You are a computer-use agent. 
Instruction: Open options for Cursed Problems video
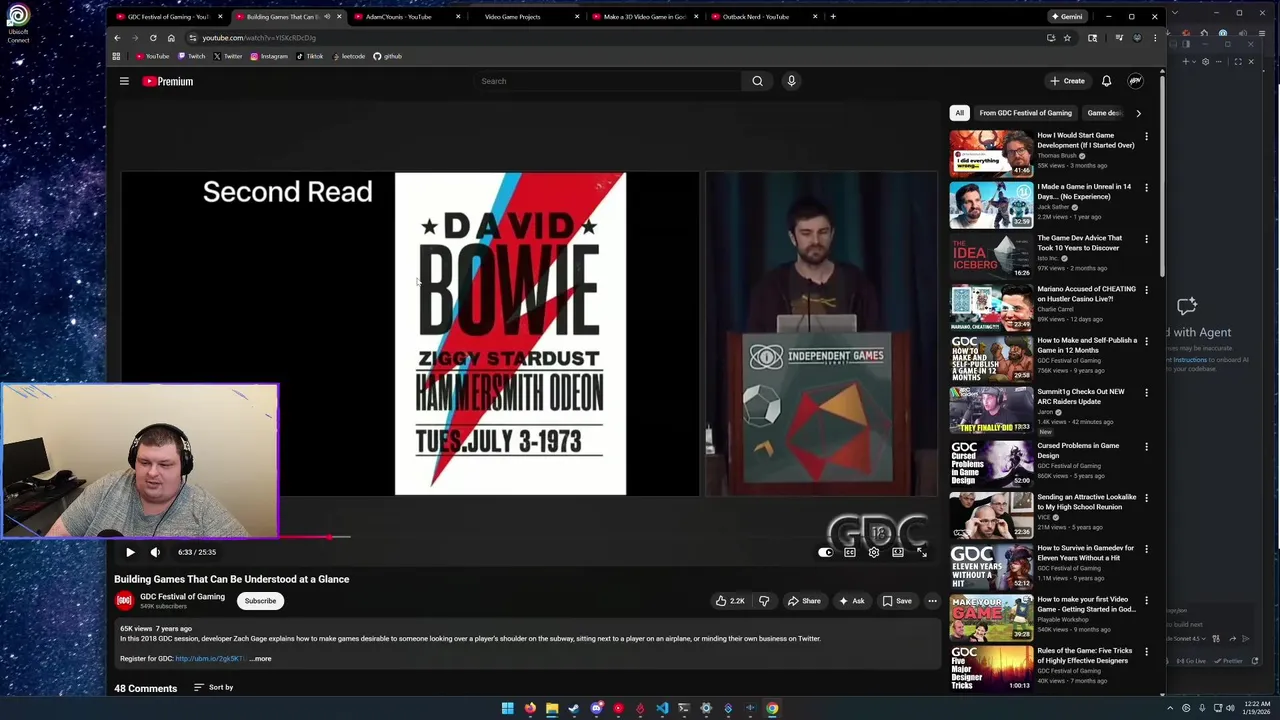click(1146, 446)
